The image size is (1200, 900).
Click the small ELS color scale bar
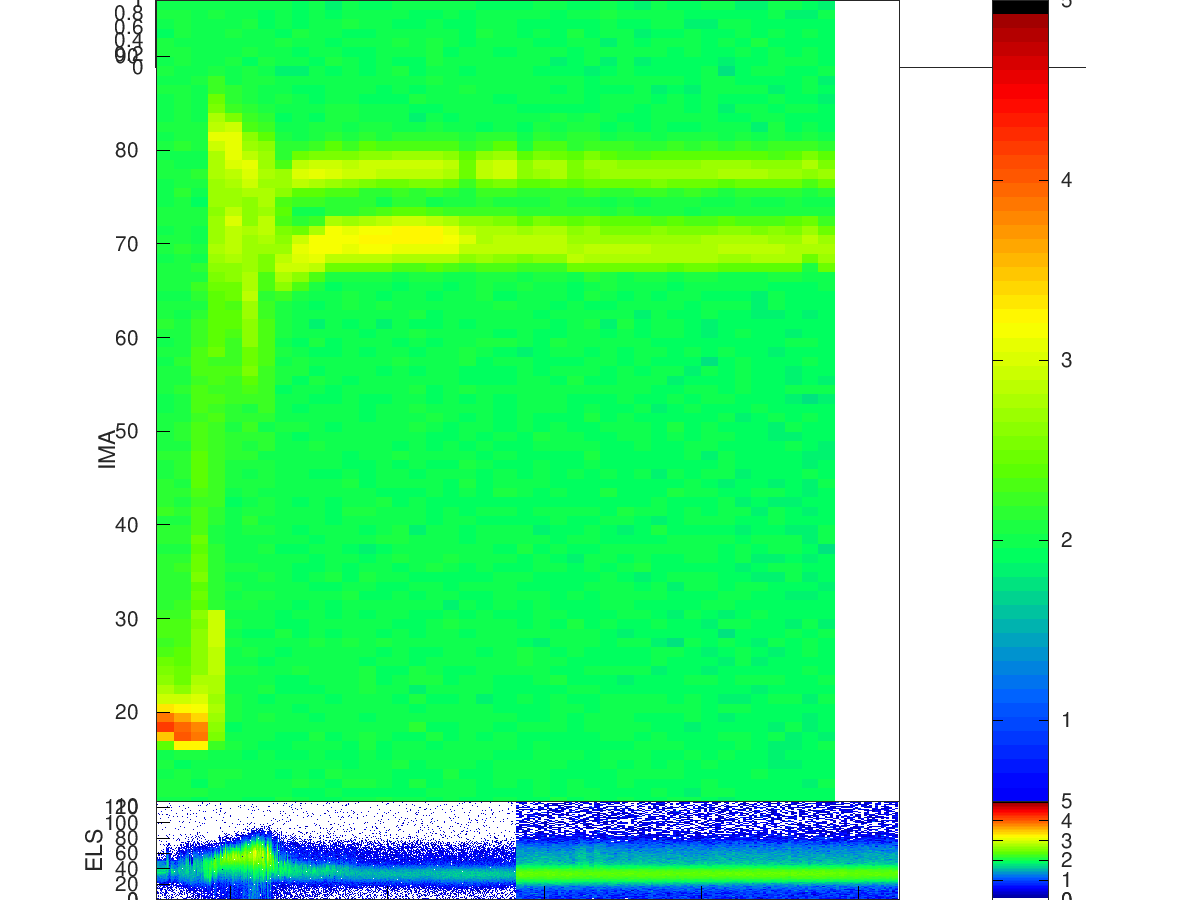coord(1020,850)
